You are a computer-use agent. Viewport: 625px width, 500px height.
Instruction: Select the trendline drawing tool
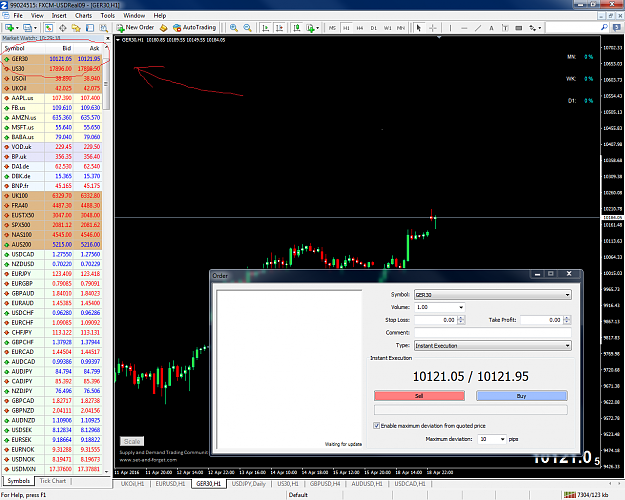click(x=478, y=28)
